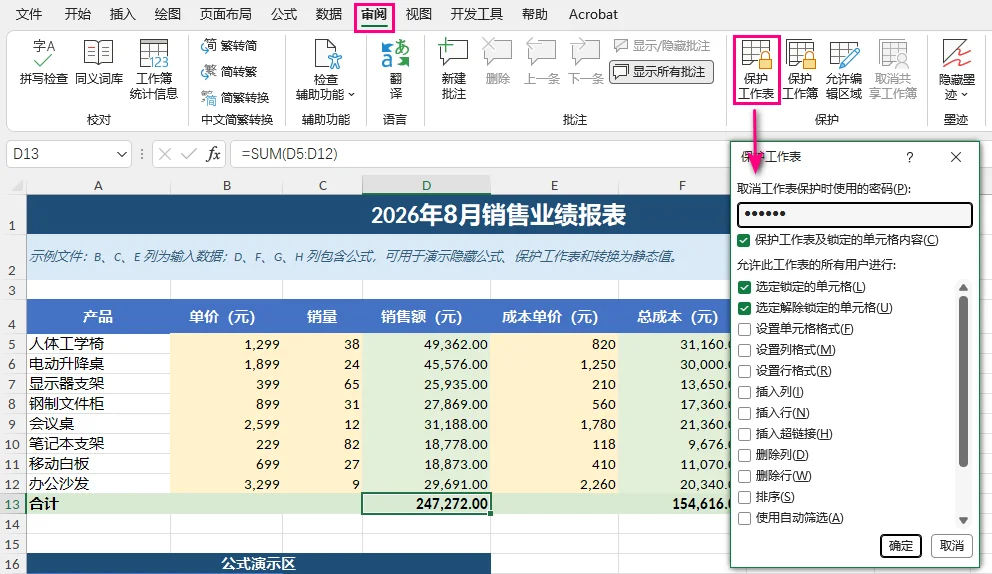Click the formula bar containing =SUM(D5:D12)
Screen dimensions: 992x574
[478, 154]
